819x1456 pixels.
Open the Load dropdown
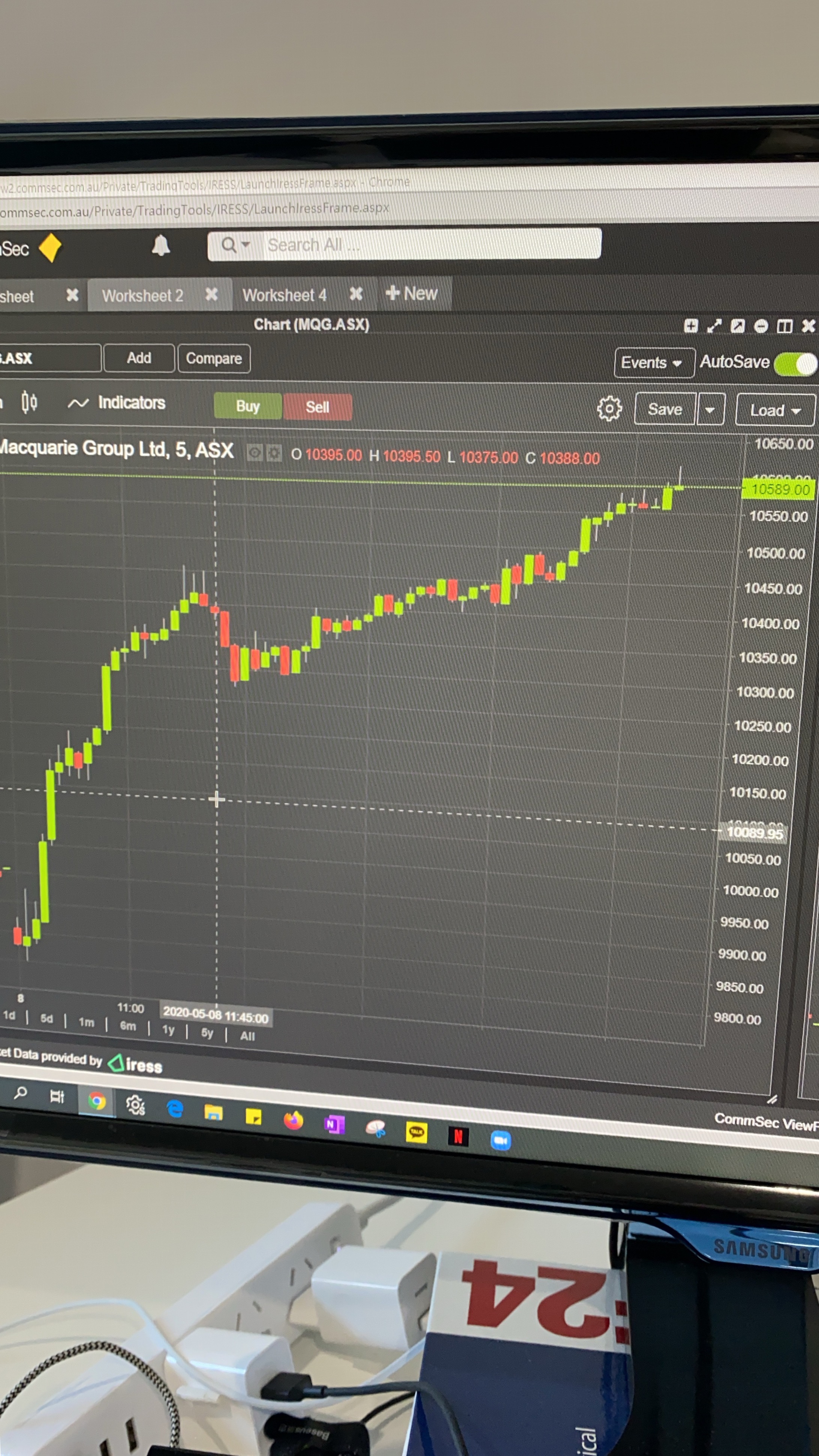pos(774,410)
